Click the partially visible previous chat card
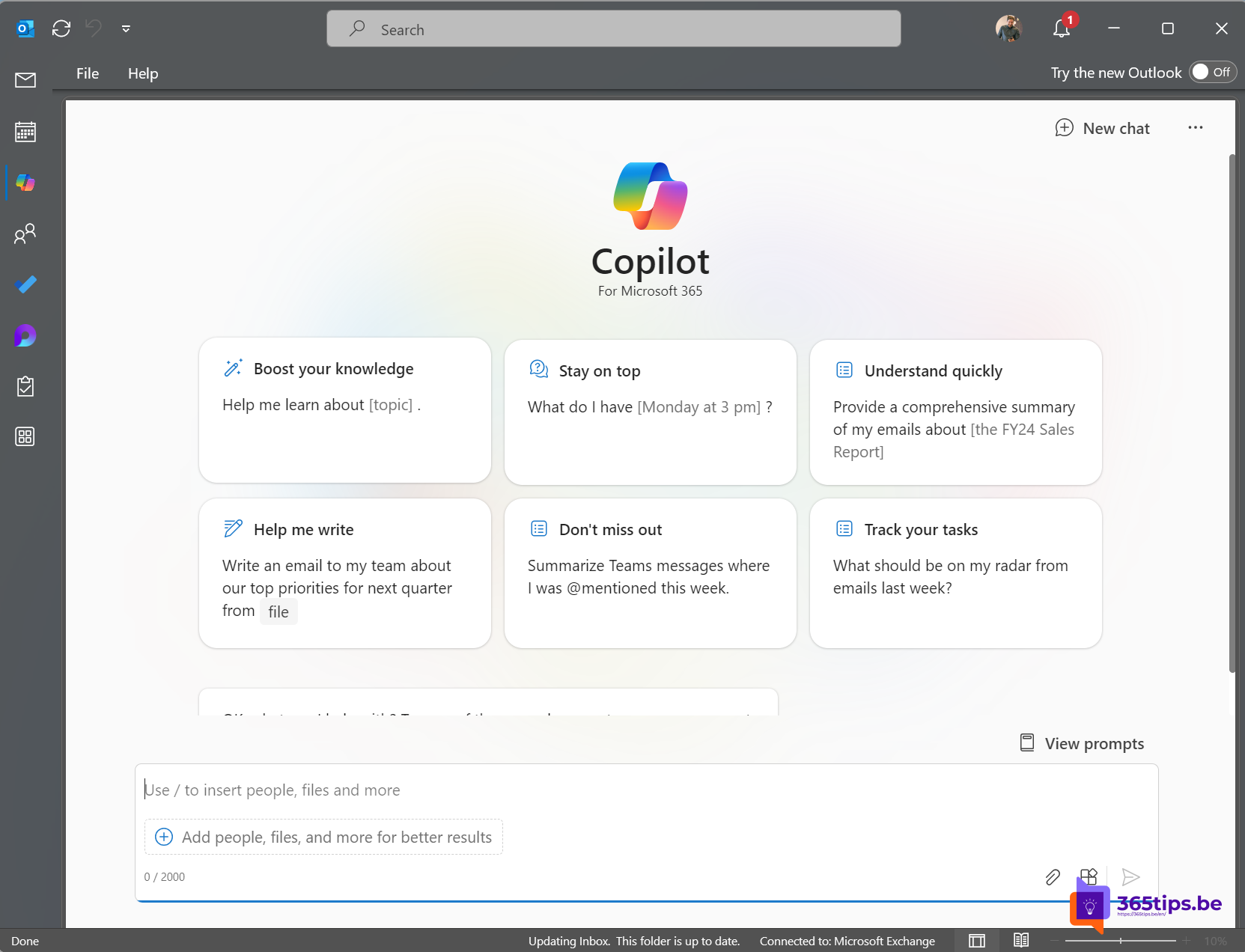Viewport: 1245px width, 952px height. click(488, 702)
